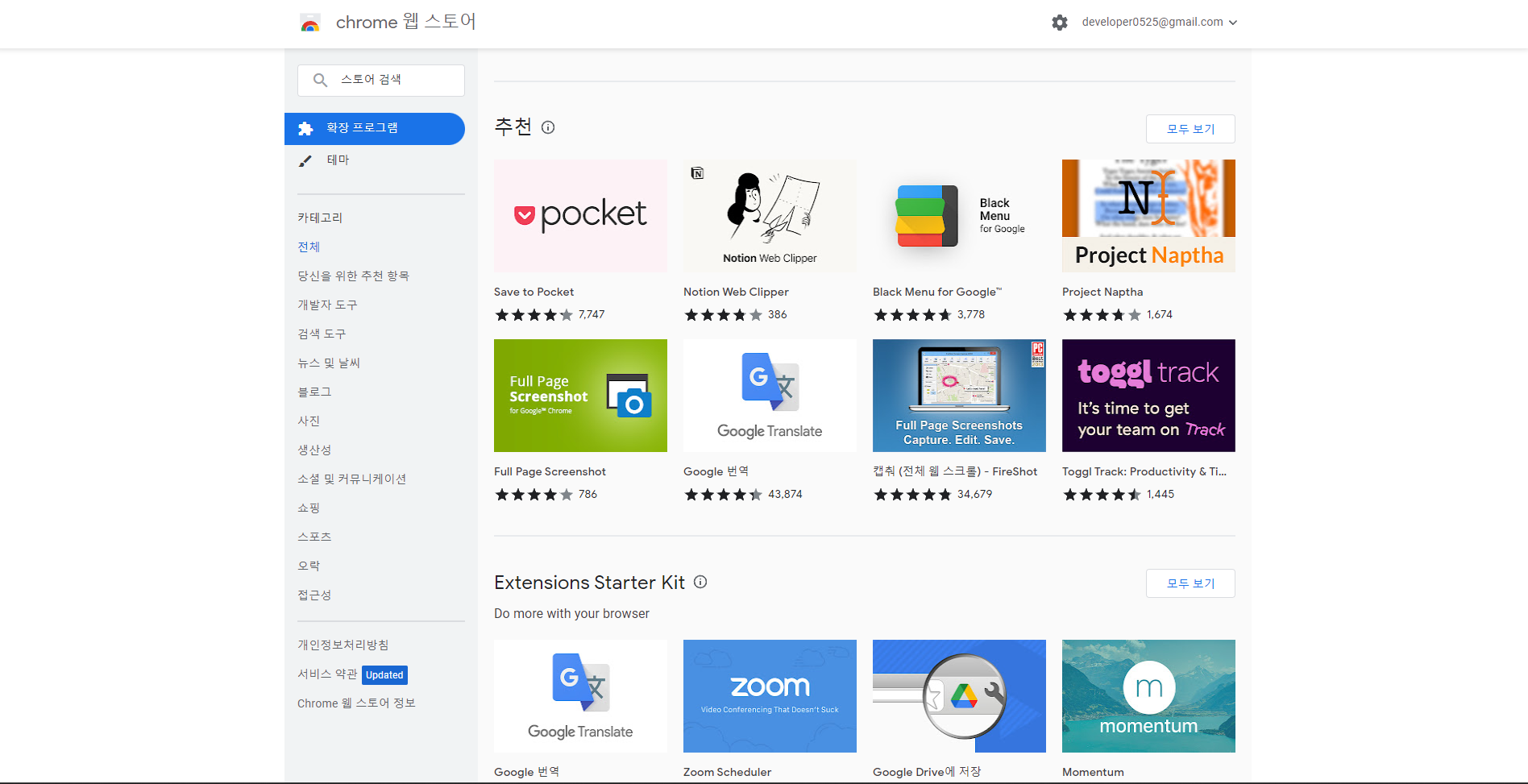Image resolution: width=1528 pixels, height=784 pixels.
Task: Choose the 당신을 위한 추천 항목 category
Action: pyautogui.click(x=353, y=276)
